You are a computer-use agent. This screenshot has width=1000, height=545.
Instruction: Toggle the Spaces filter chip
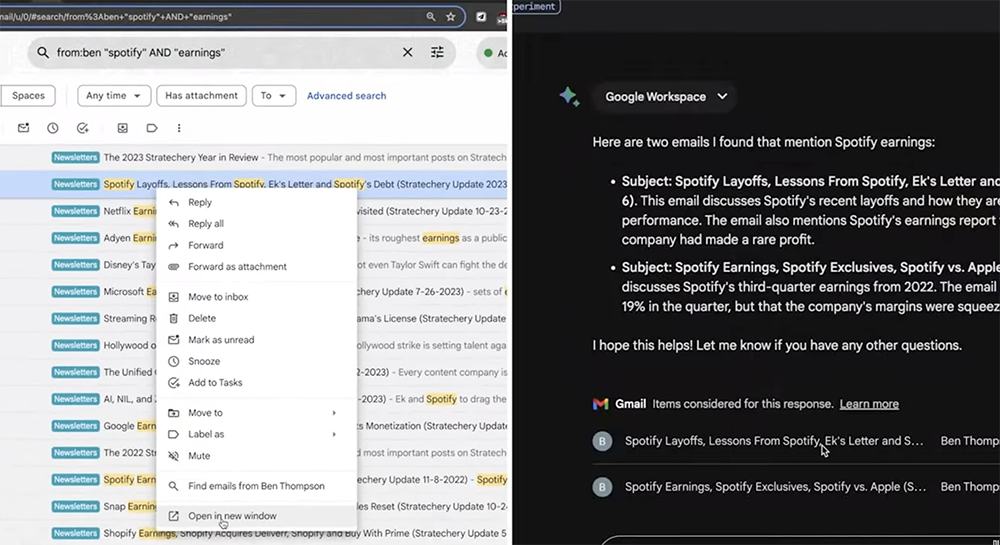click(x=28, y=96)
